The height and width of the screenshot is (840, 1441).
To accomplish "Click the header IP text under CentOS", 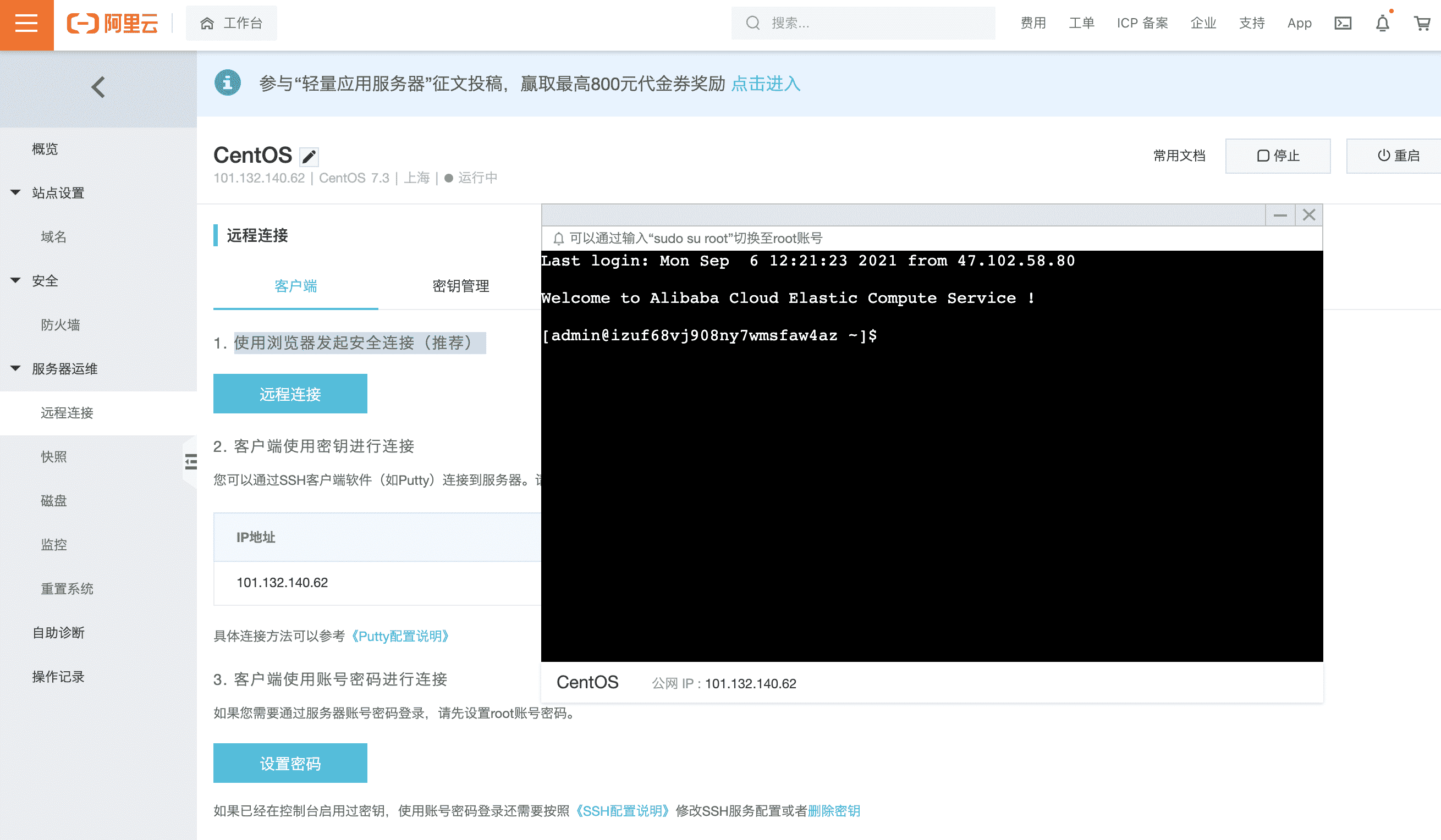I will tap(259, 178).
